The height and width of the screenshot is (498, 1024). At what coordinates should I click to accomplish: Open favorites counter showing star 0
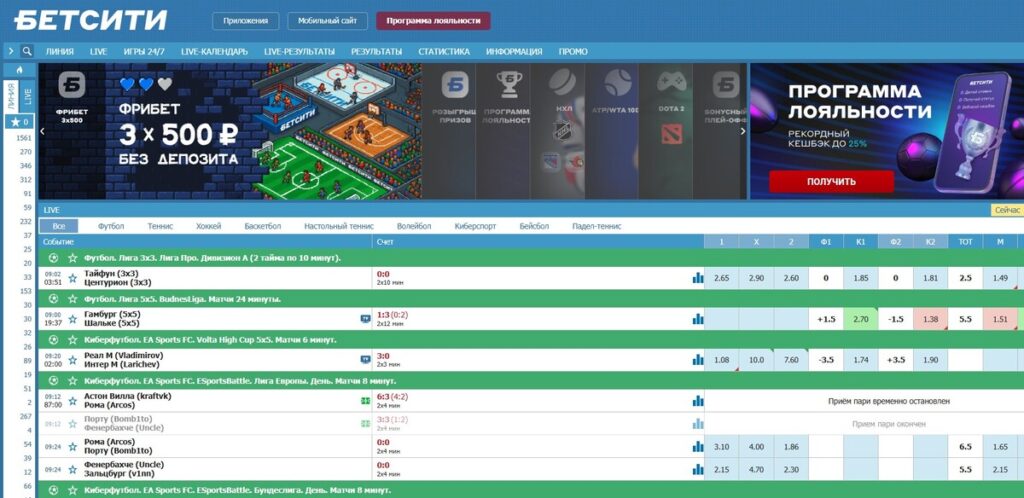click(20, 121)
